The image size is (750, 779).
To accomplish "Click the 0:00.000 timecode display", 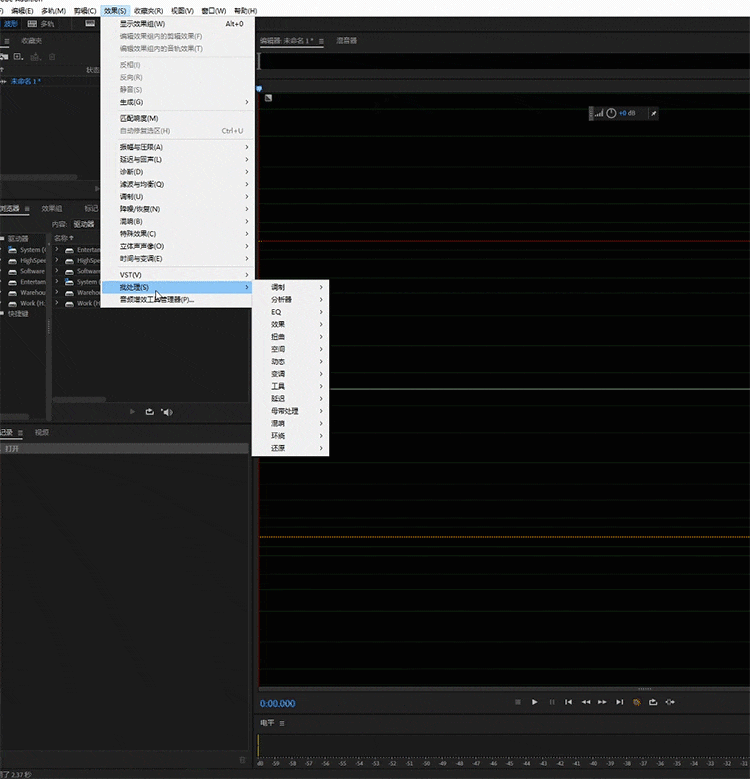I will pos(278,703).
